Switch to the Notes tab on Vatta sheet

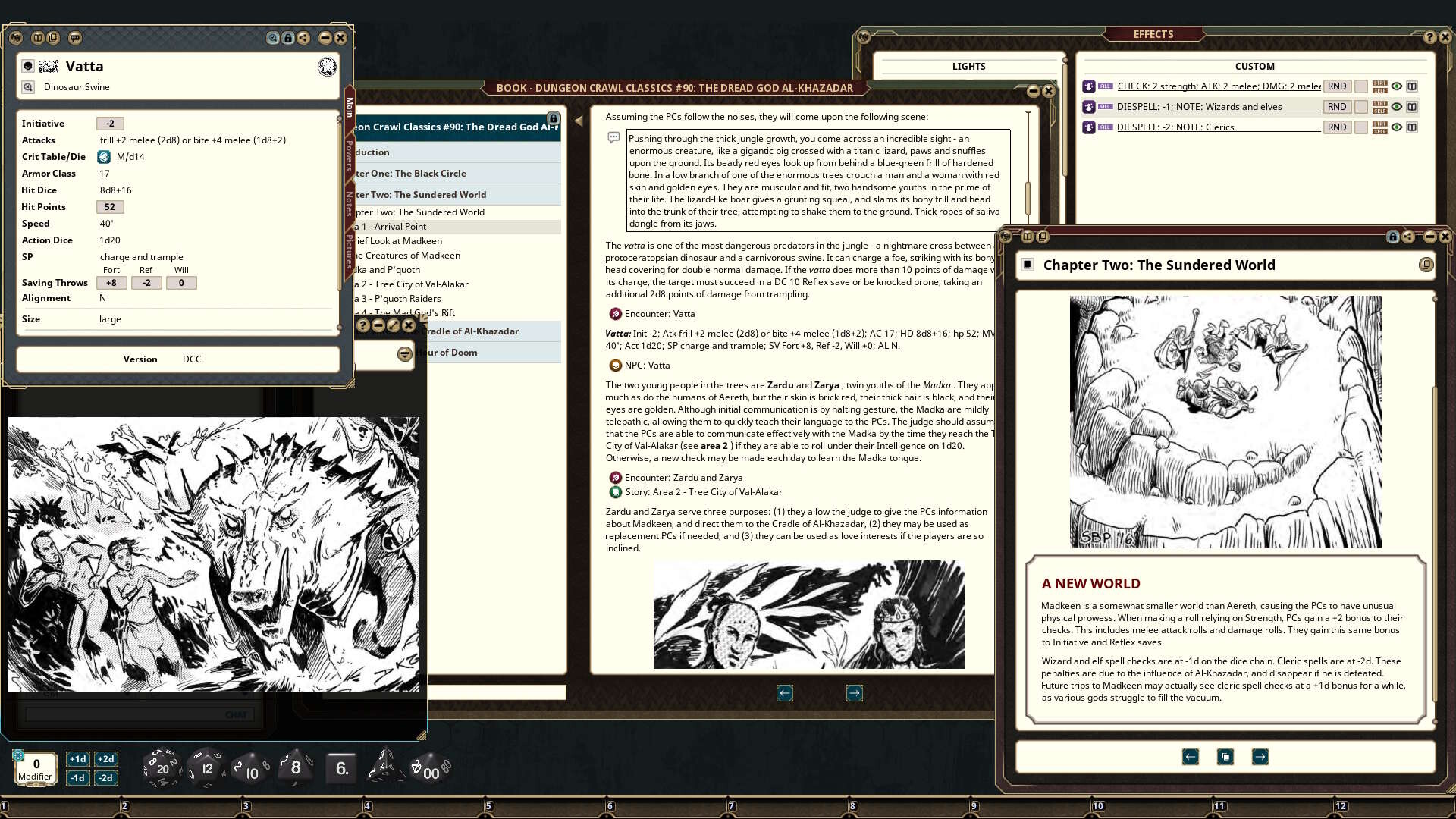(x=350, y=203)
